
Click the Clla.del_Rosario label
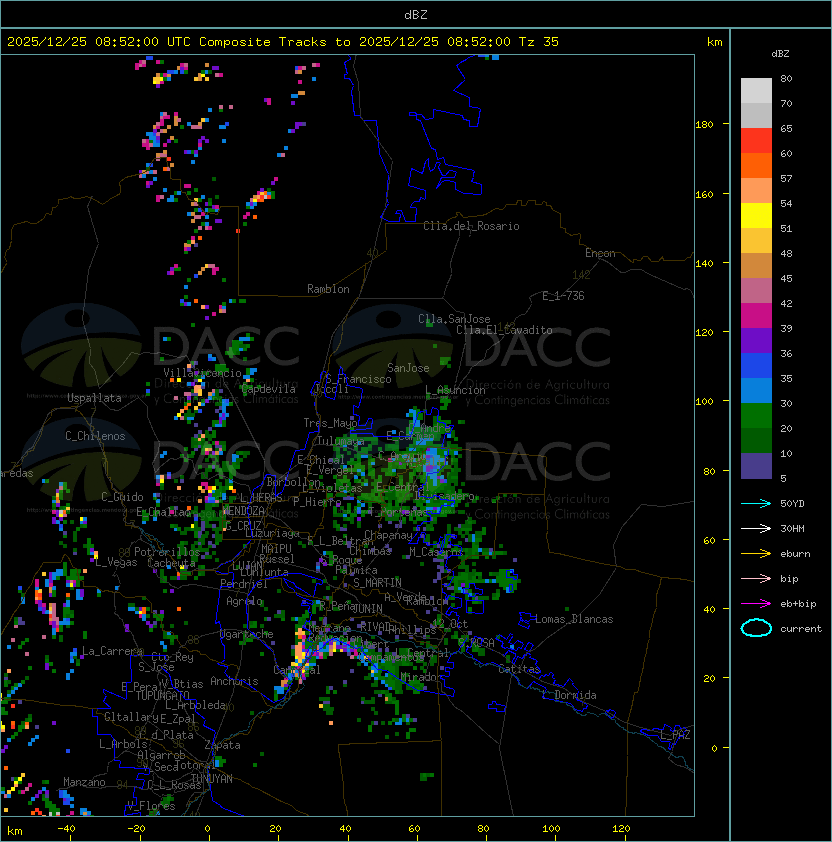pyautogui.click(x=471, y=226)
